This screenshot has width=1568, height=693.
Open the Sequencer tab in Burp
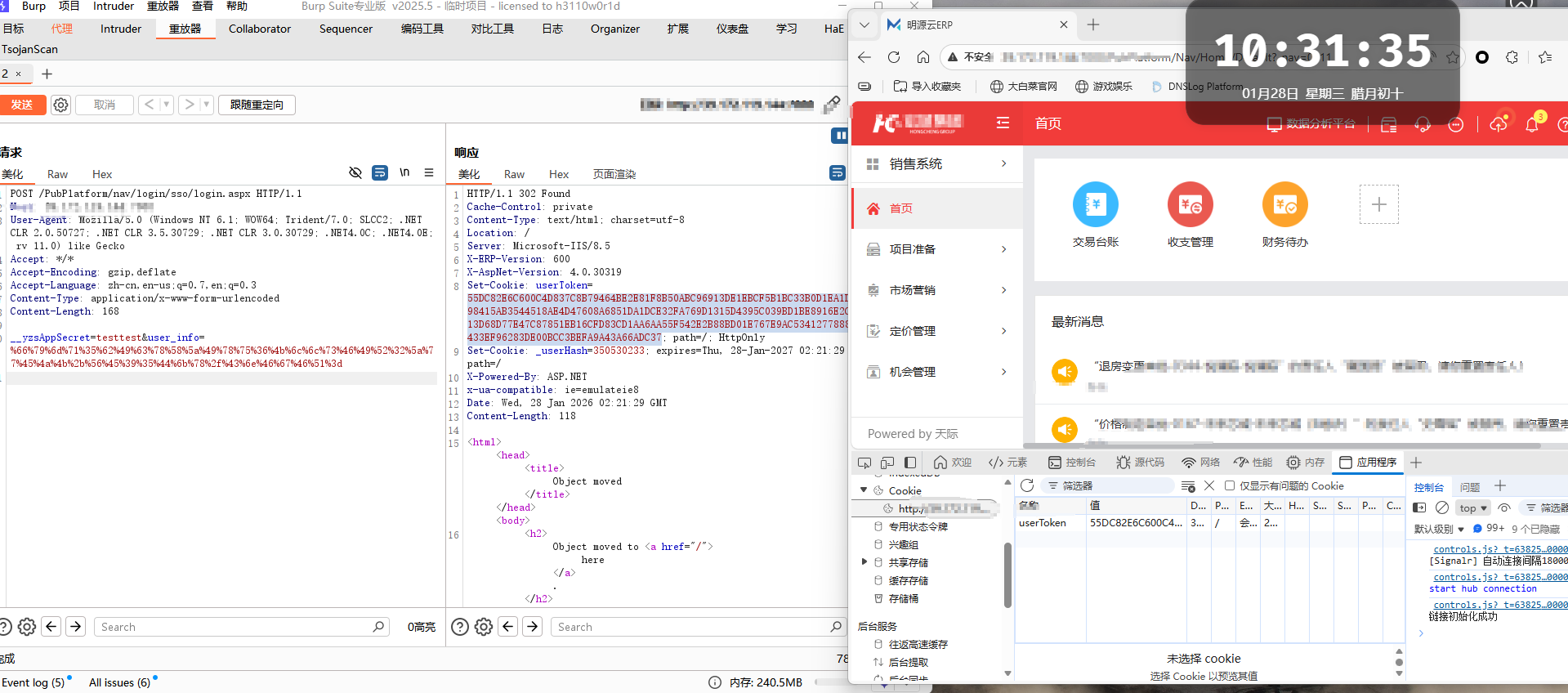pos(346,29)
